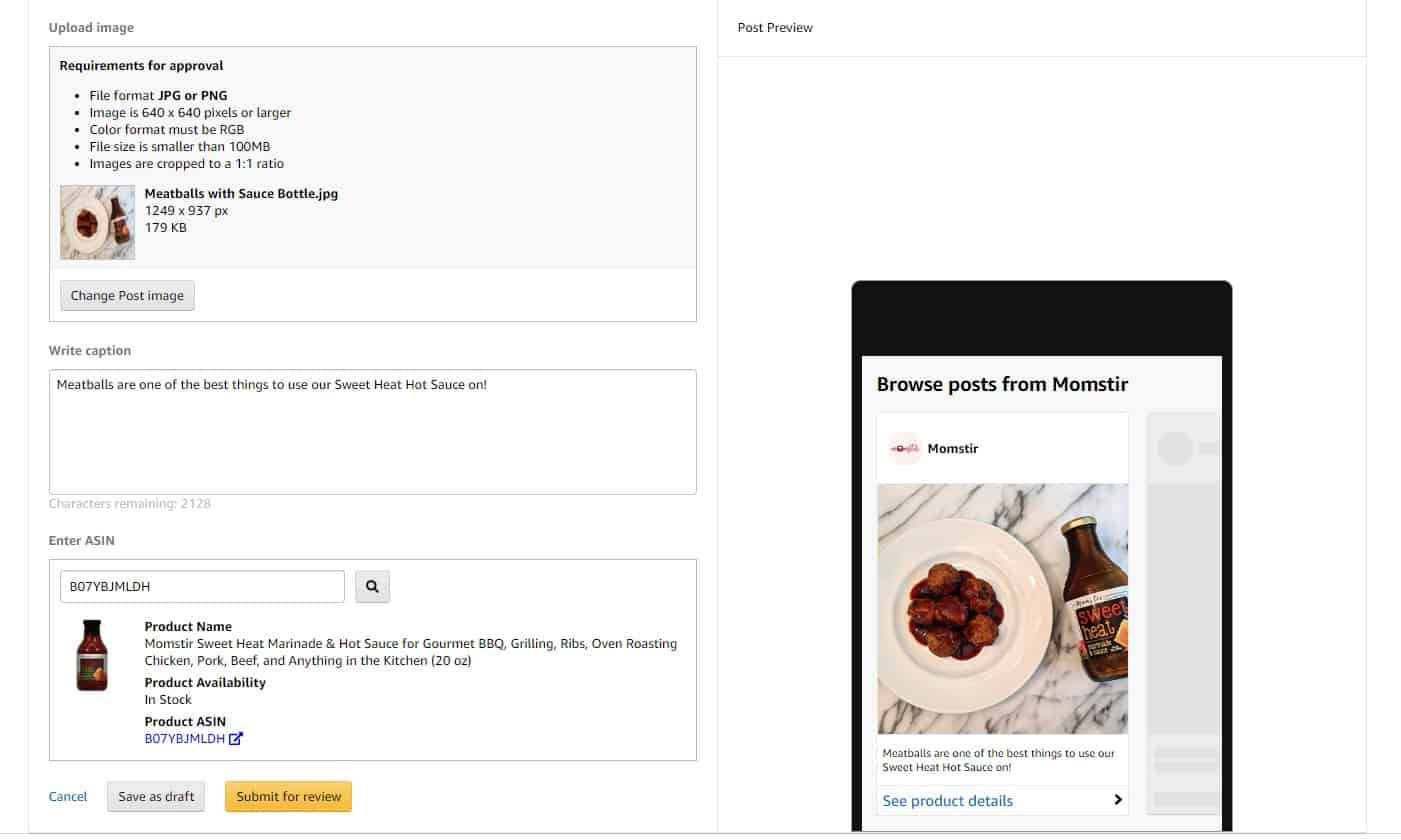Click the ASIN search magnifier icon

coord(372,587)
